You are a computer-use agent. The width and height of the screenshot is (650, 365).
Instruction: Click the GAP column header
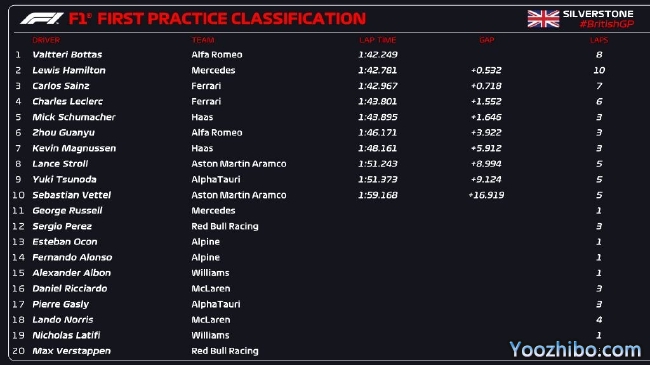point(487,40)
